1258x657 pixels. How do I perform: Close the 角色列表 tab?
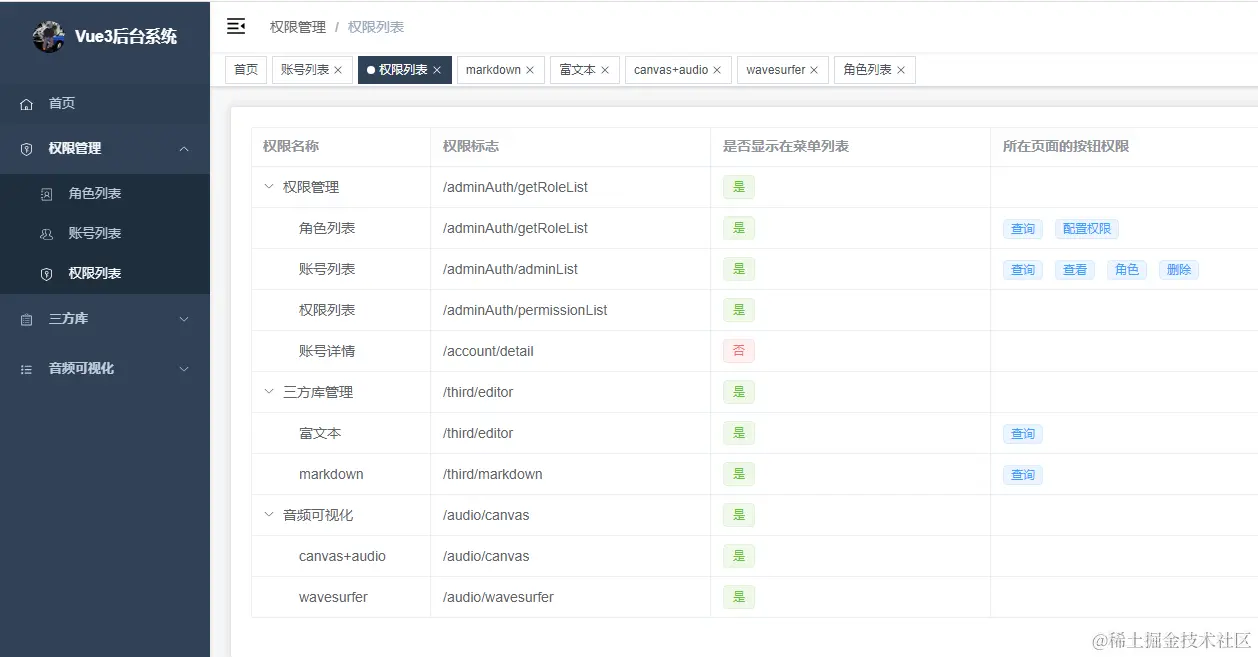click(901, 70)
